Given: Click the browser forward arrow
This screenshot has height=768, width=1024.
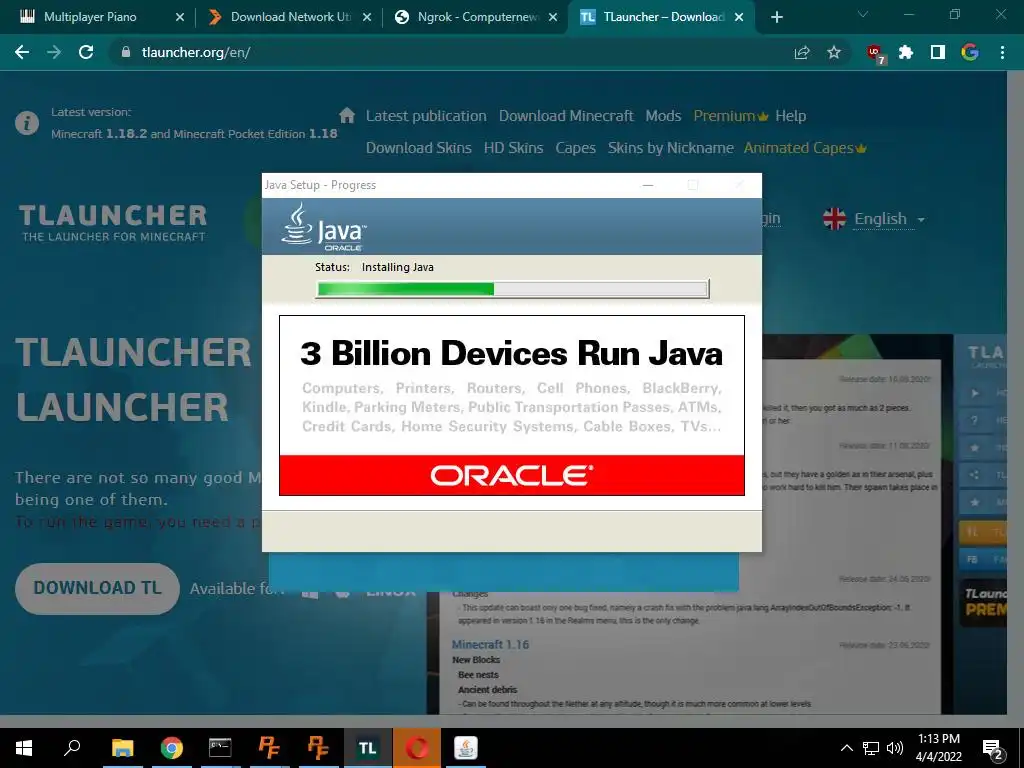Looking at the screenshot, I should (x=54, y=52).
